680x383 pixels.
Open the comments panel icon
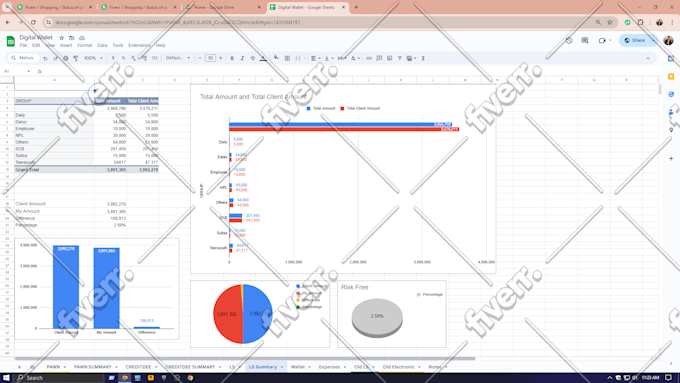click(x=585, y=40)
